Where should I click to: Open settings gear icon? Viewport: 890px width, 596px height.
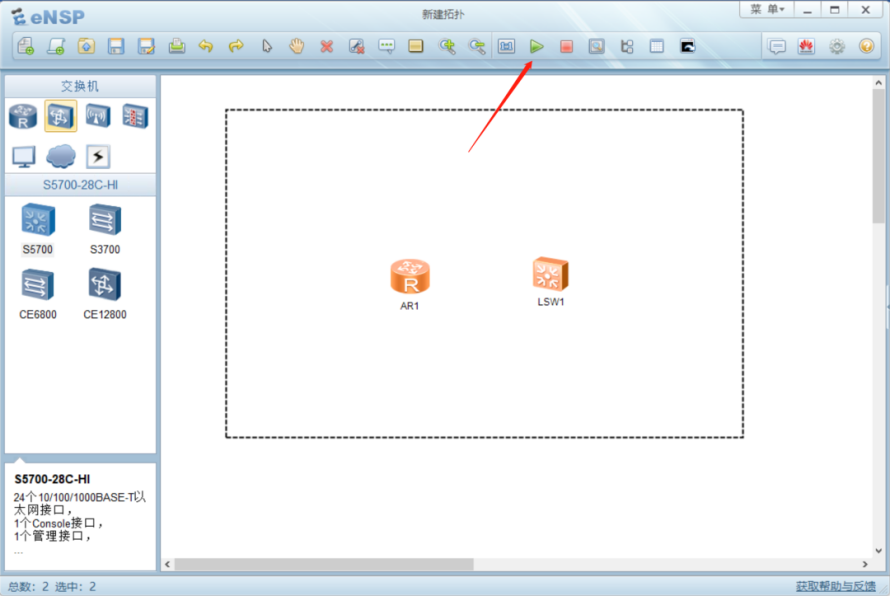coord(837,46)
